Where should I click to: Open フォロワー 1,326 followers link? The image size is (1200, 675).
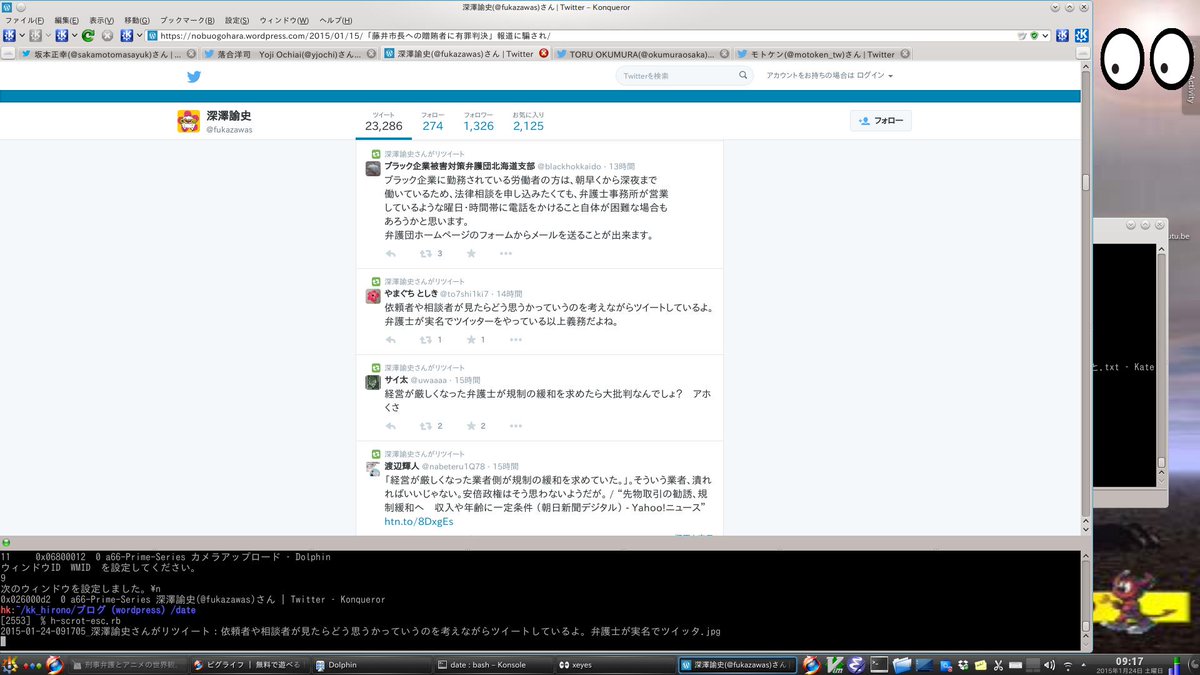click(x=478, y=122)
